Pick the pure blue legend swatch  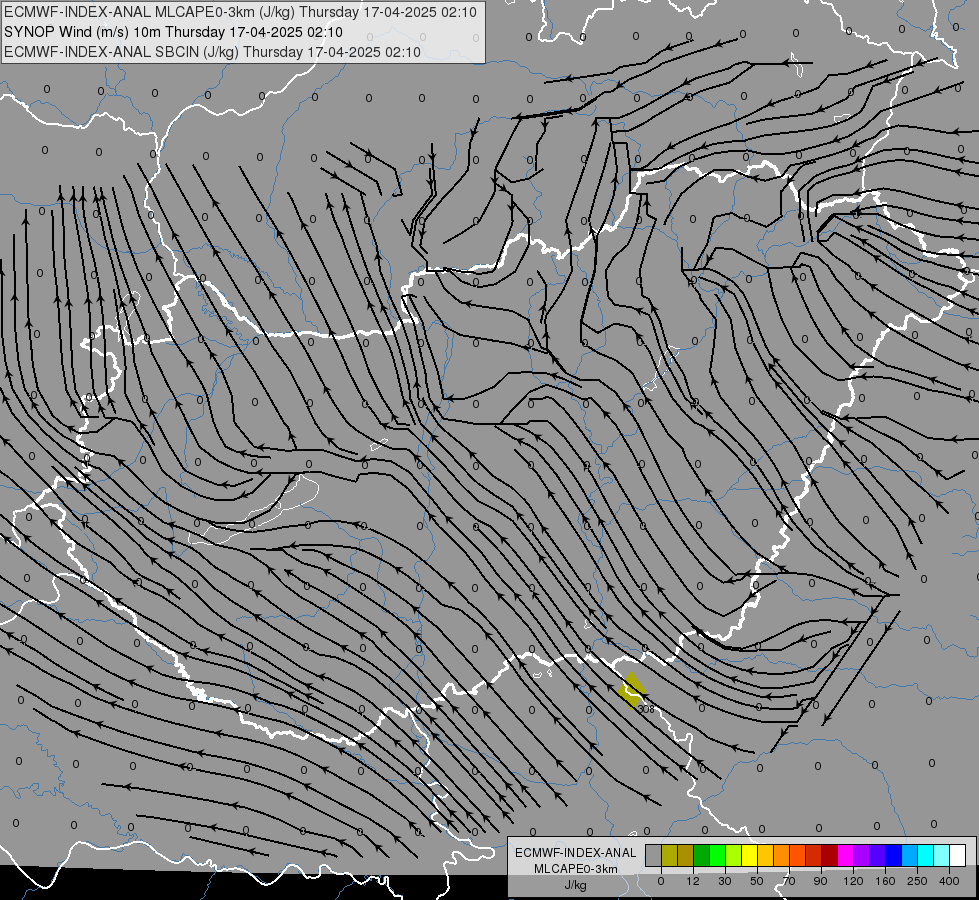pyautogui.click(x=893, y=855)
